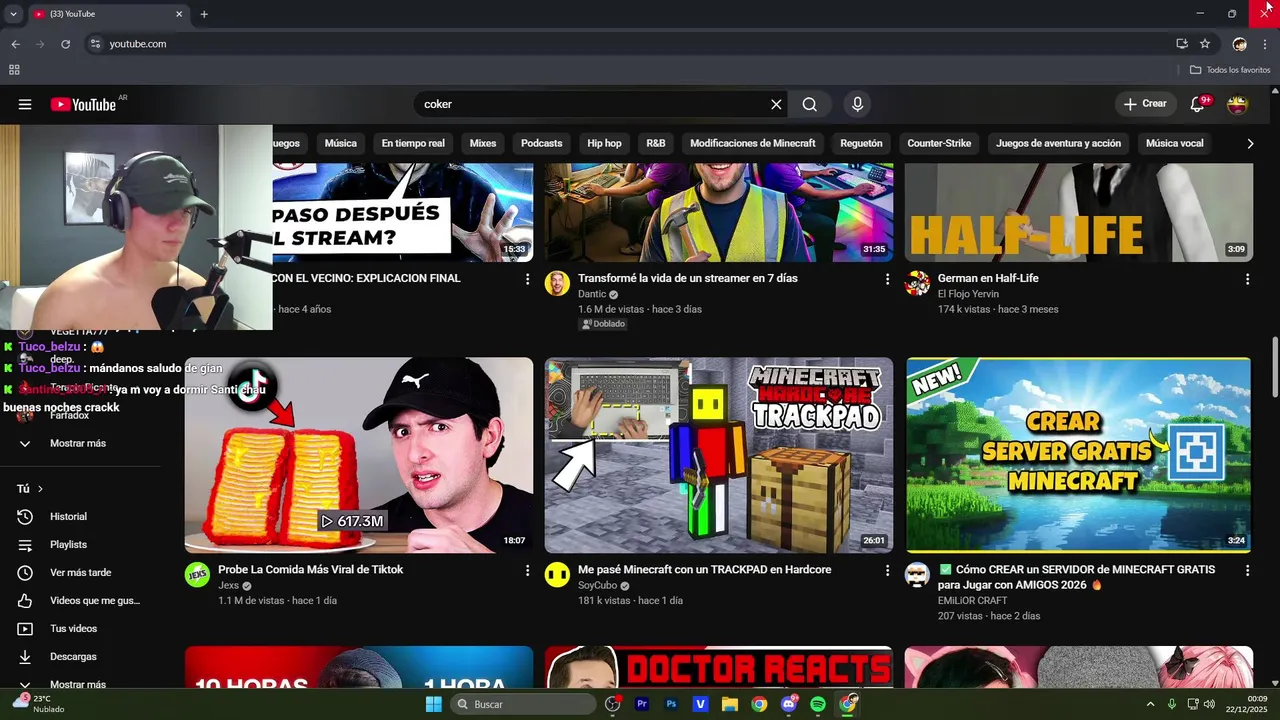Open the Tú section chevron
1280x720 pixels.
[x=40, y=489]
